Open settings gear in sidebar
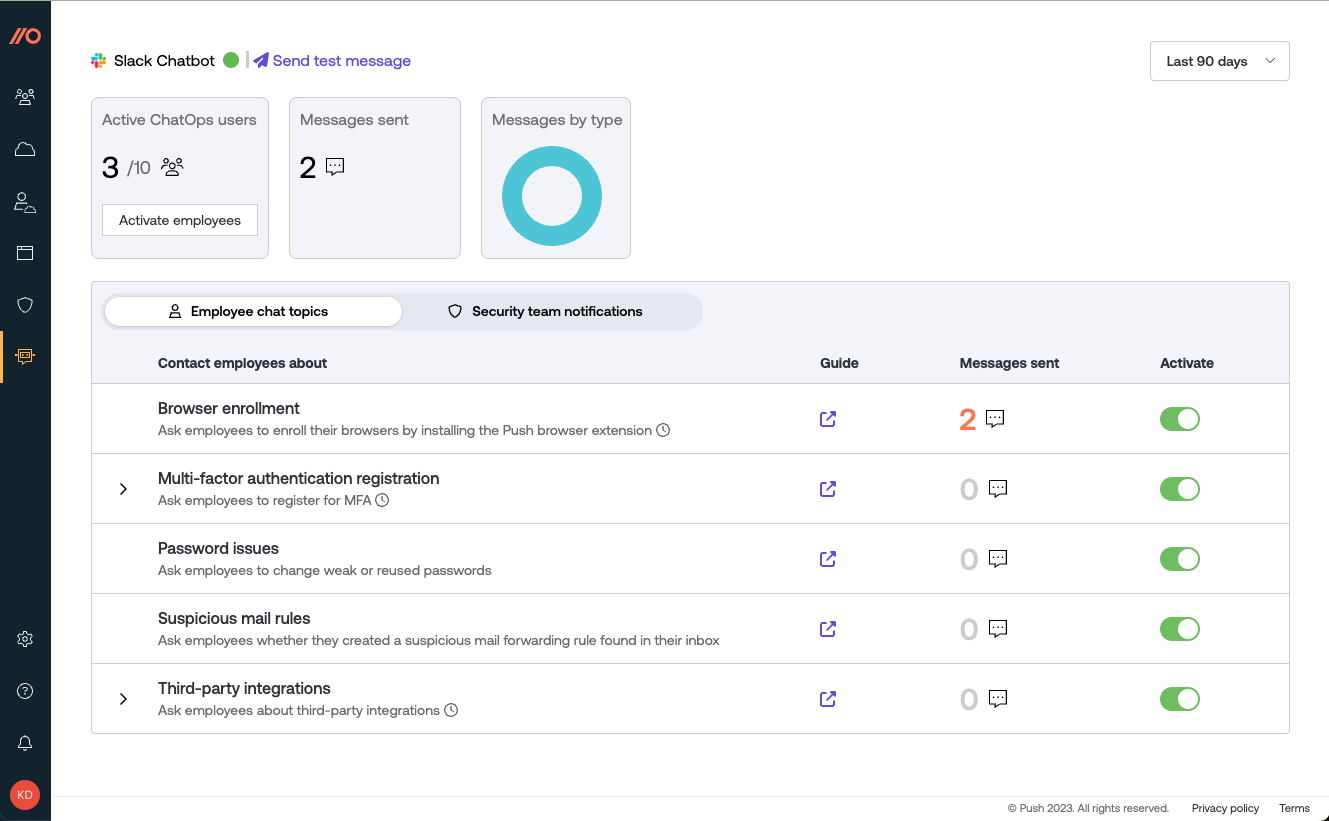 [25, 639]
